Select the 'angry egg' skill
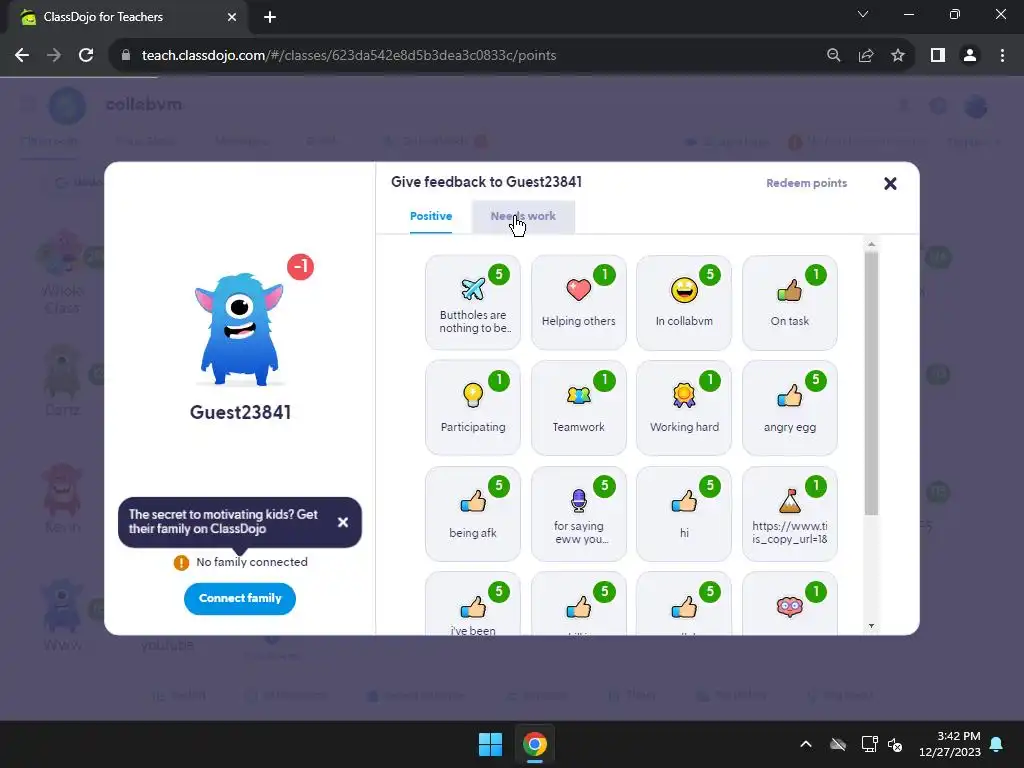The height and width of the screenshot is (768, 1024). 790,408
